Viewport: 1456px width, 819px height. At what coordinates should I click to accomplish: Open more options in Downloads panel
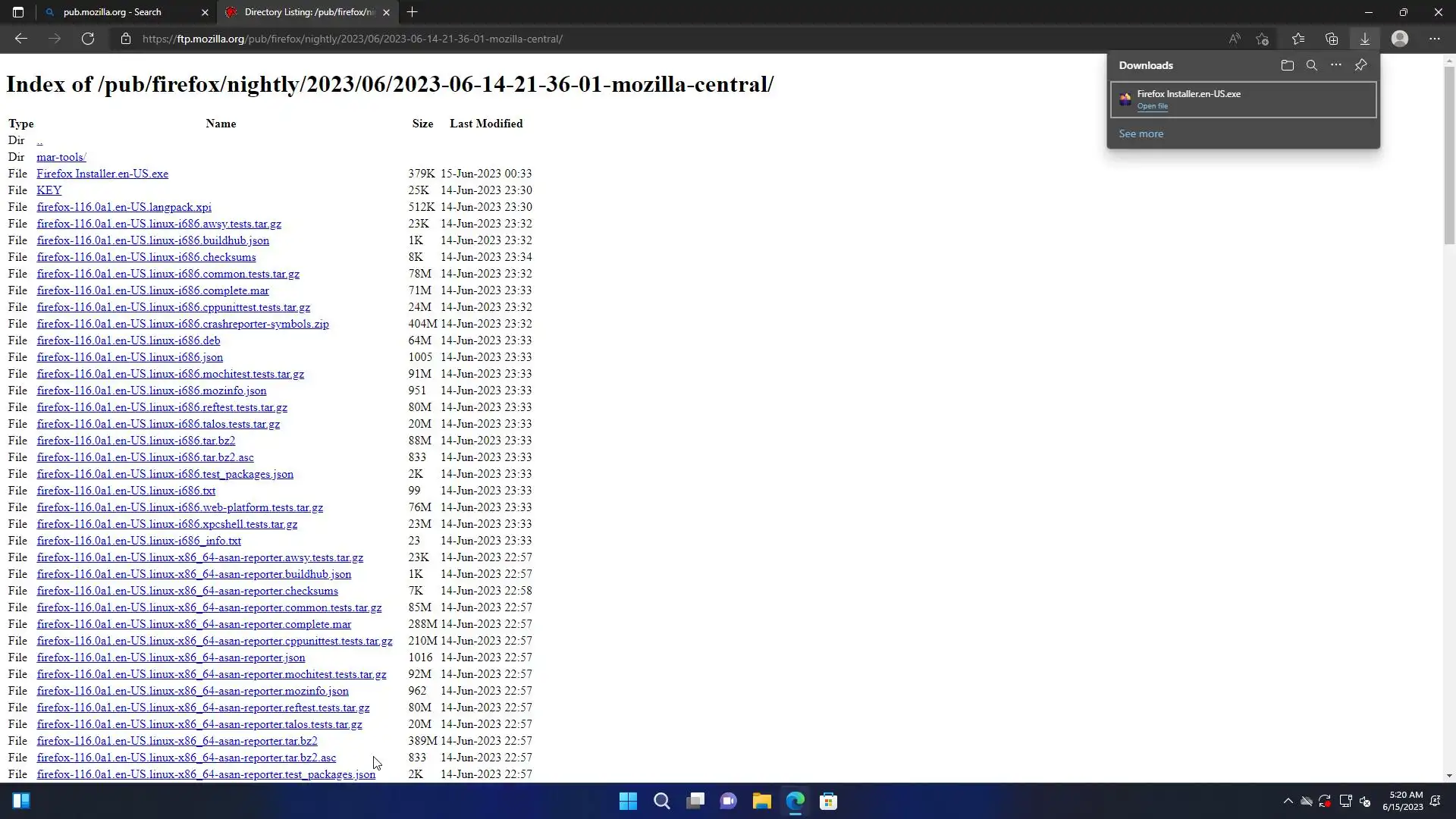tap(1336, 65)
